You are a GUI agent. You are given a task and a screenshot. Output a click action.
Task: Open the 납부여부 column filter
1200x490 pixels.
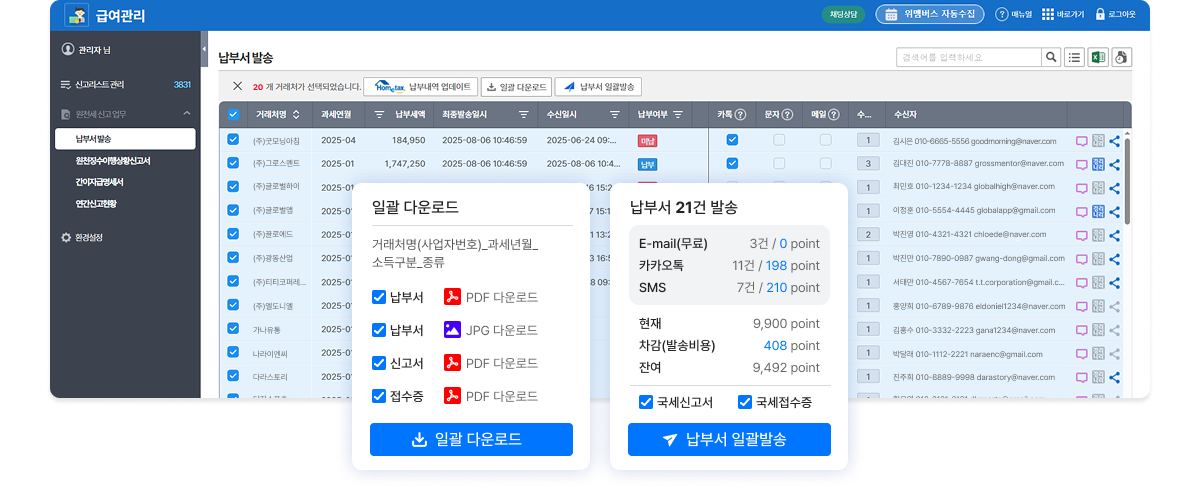(x=678, y=114)
